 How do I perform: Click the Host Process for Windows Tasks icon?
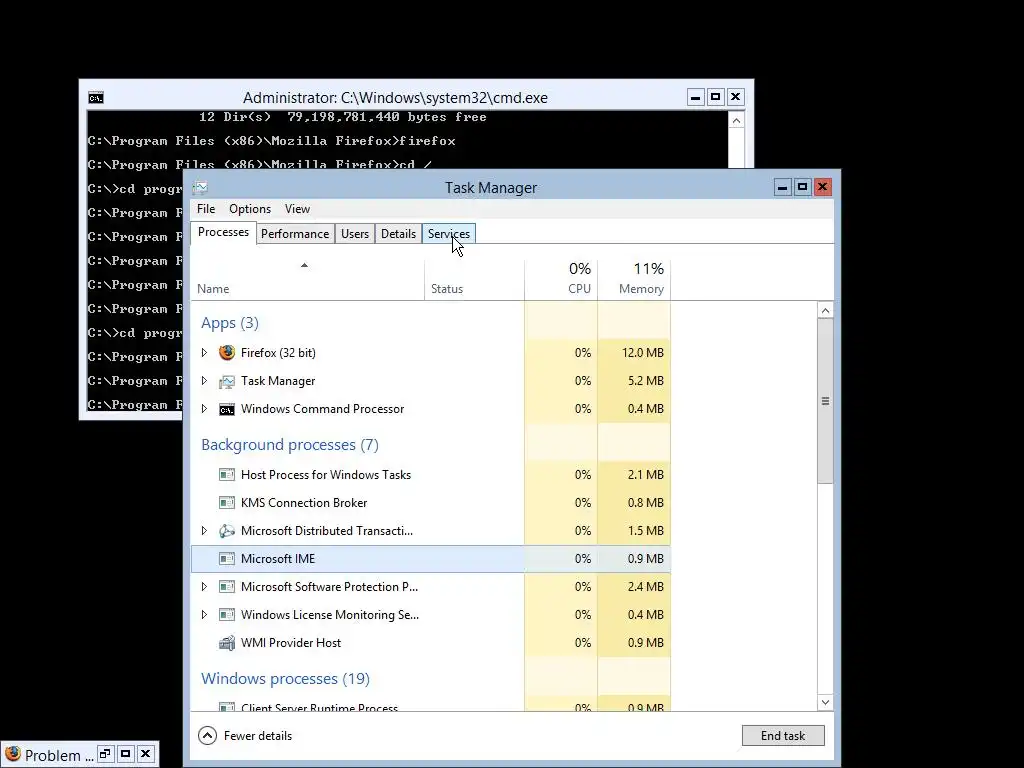point(227,475)
